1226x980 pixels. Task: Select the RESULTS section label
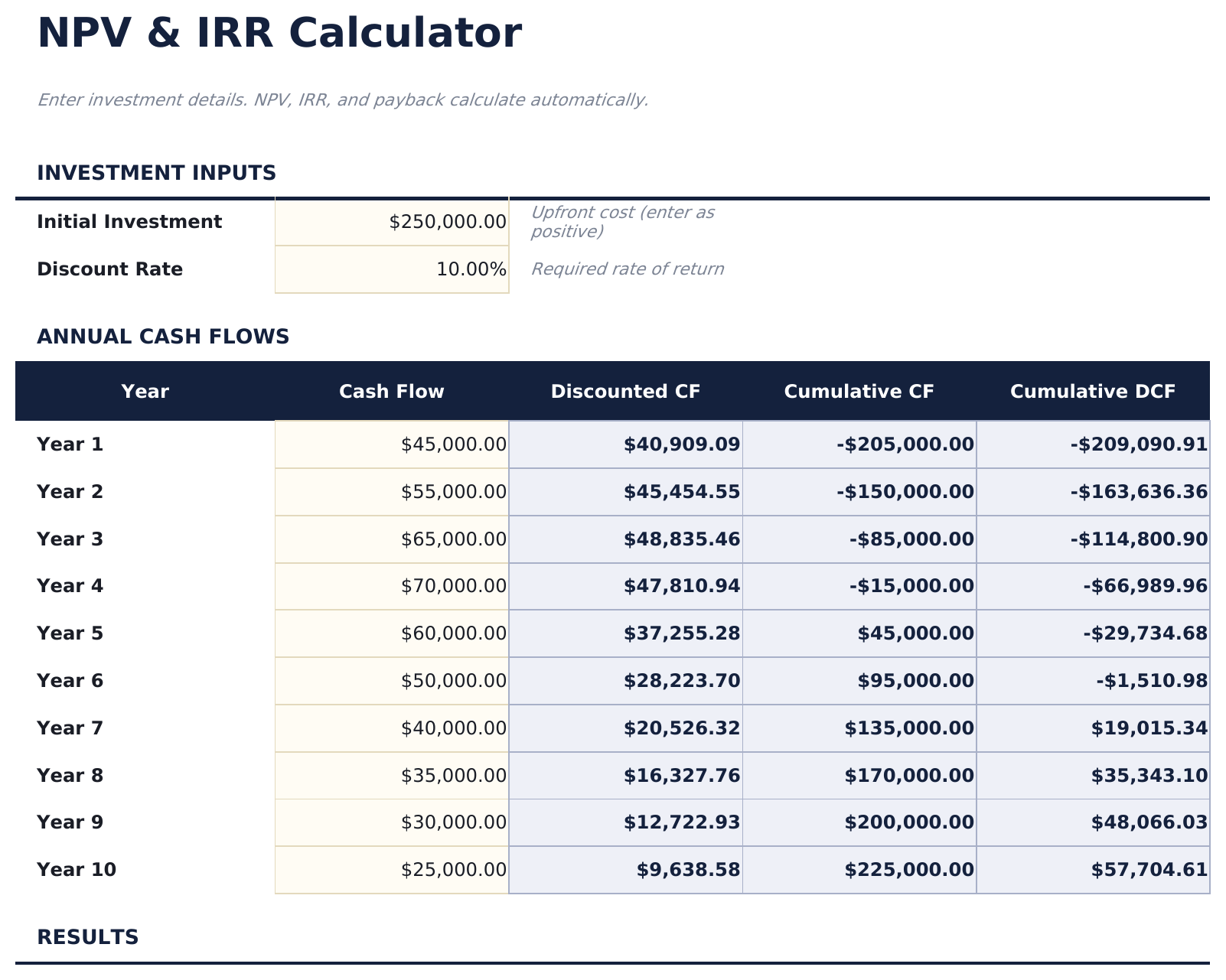90,935
